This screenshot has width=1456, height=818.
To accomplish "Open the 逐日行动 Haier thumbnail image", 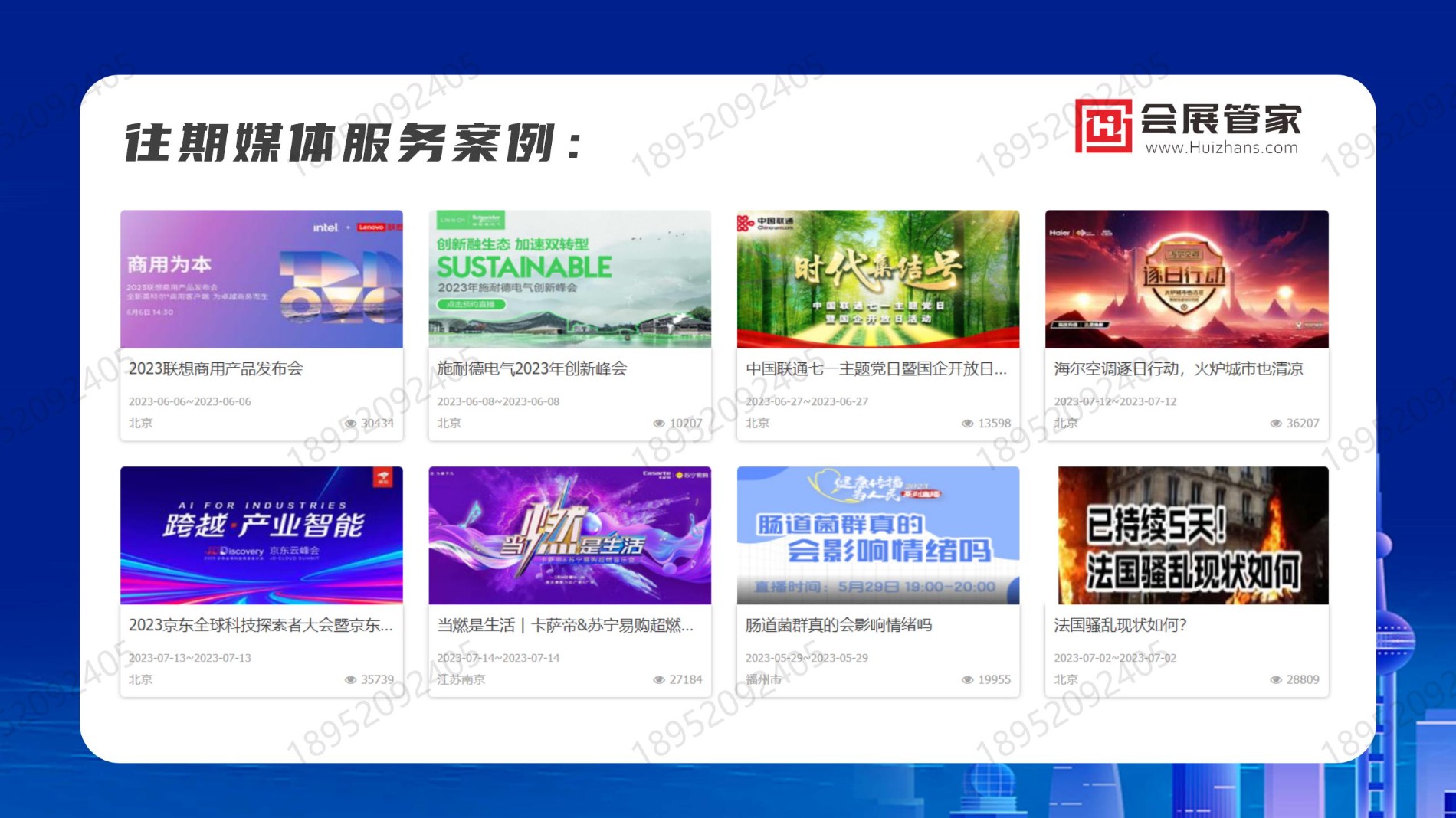I will pos(1186,280).
